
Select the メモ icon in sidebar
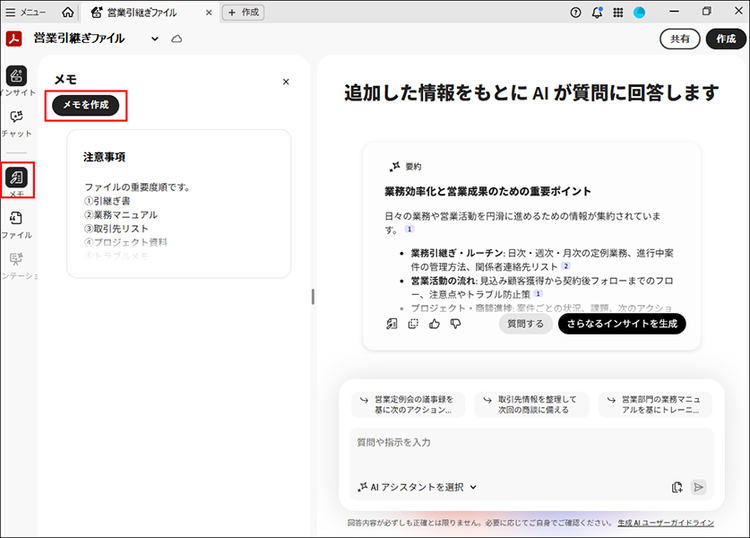(x=17, y=178)
